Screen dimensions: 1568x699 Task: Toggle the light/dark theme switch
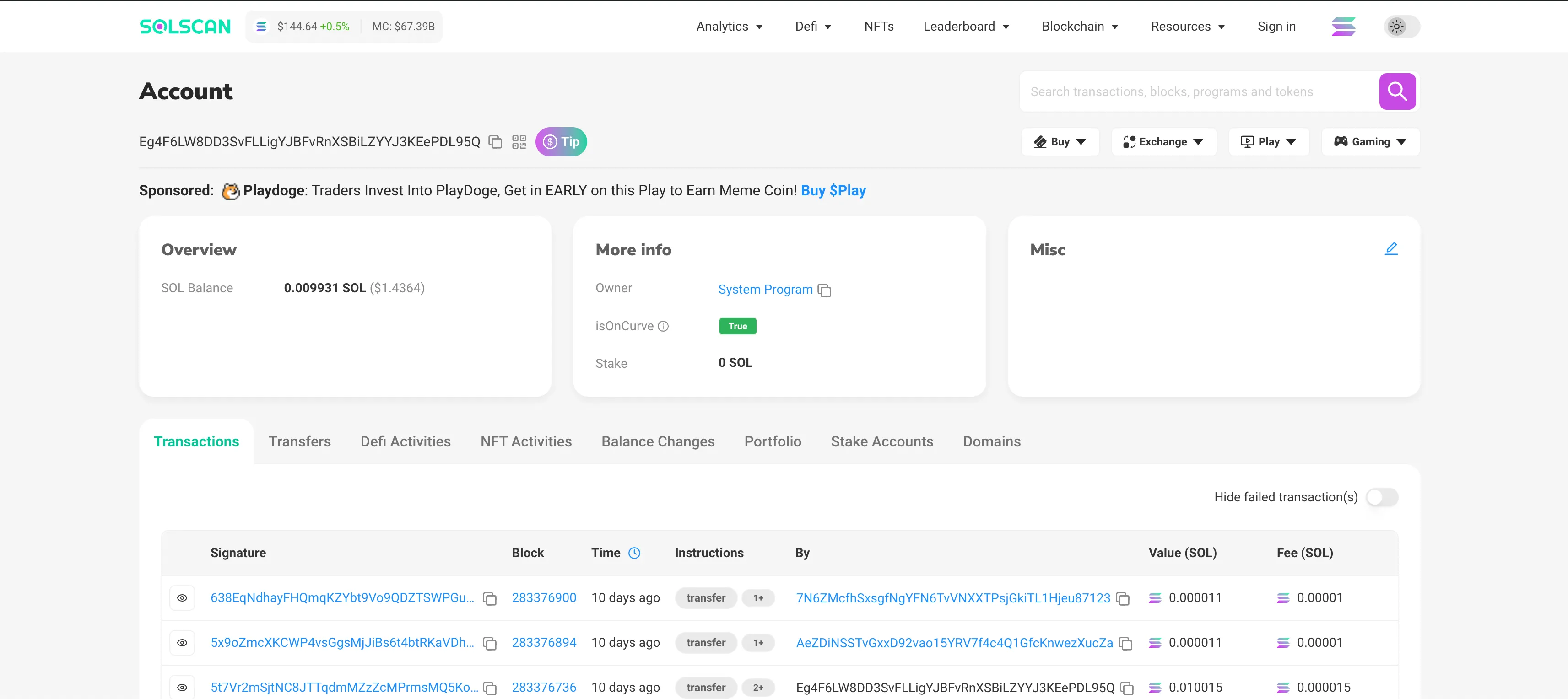point(1401,26)
